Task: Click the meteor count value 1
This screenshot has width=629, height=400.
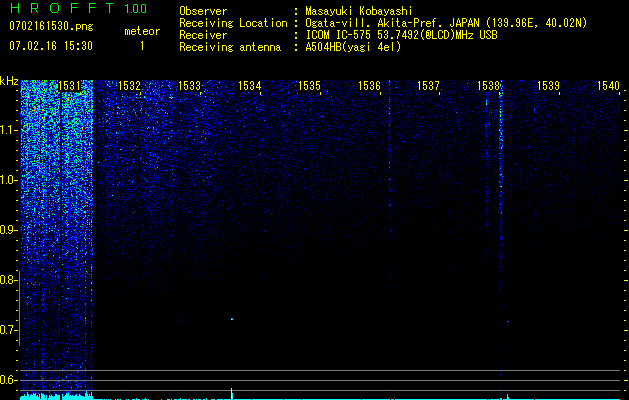Action: point(142,46)
